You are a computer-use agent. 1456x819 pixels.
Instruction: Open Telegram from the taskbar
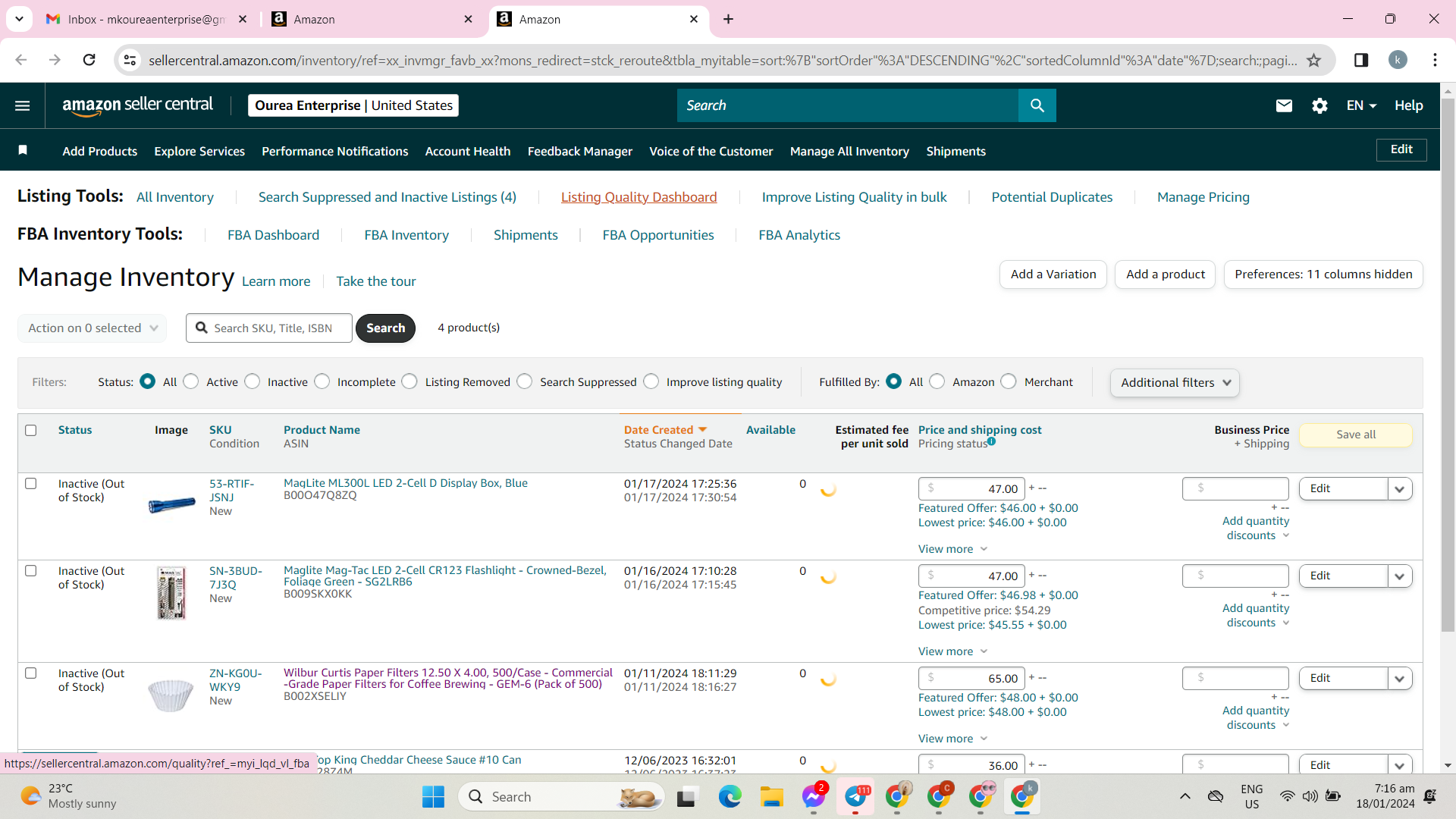click(855, 796)
